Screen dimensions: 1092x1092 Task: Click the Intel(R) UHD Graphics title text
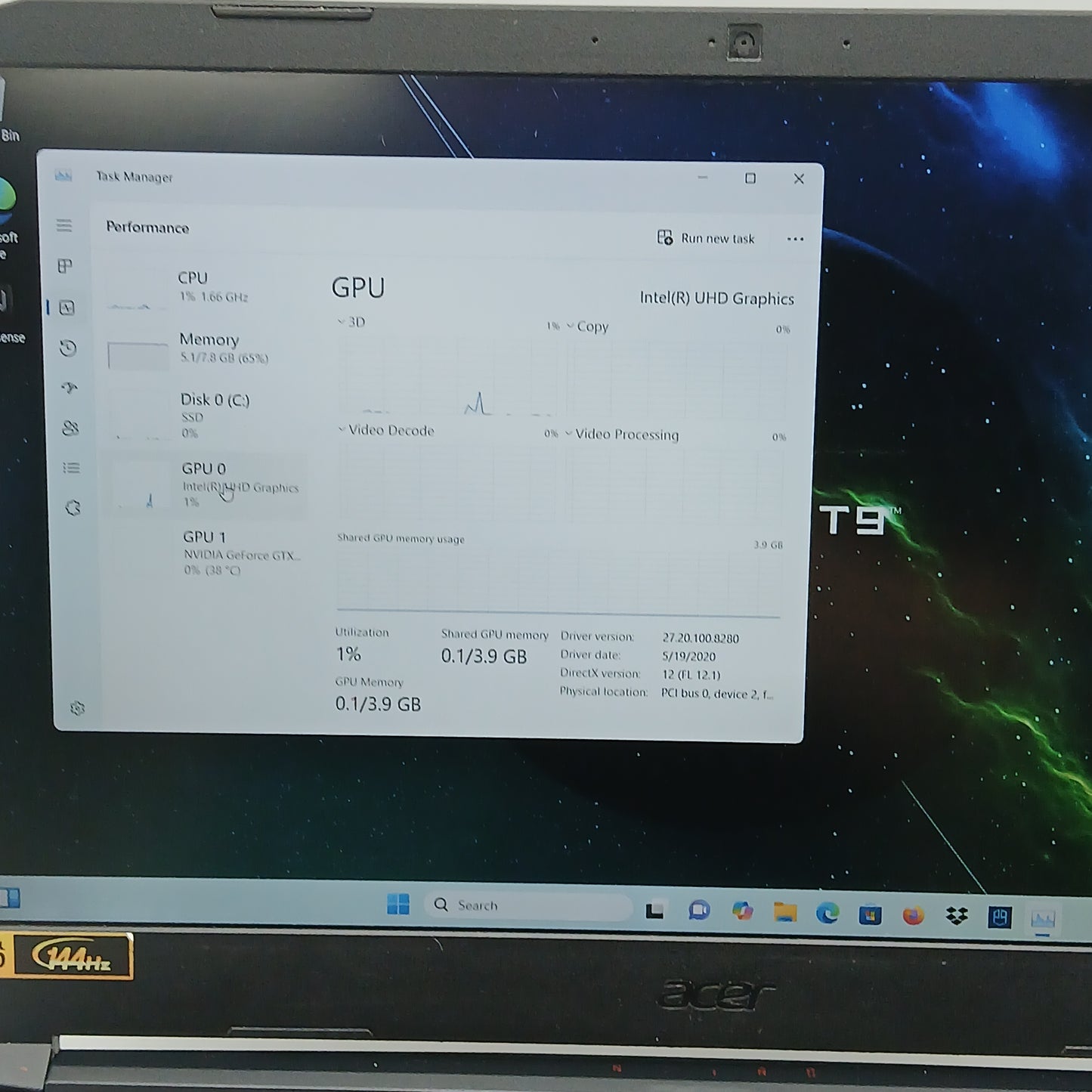pyautogui.click(x=716, y=299)
